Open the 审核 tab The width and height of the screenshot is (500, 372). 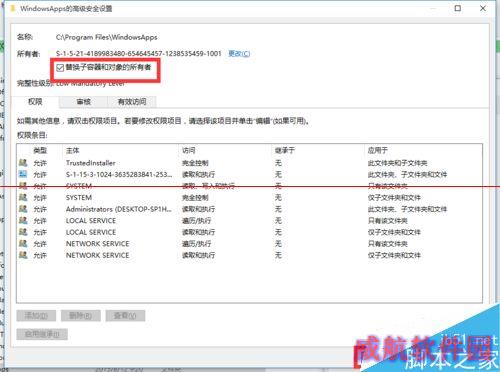tap(83, 102)
